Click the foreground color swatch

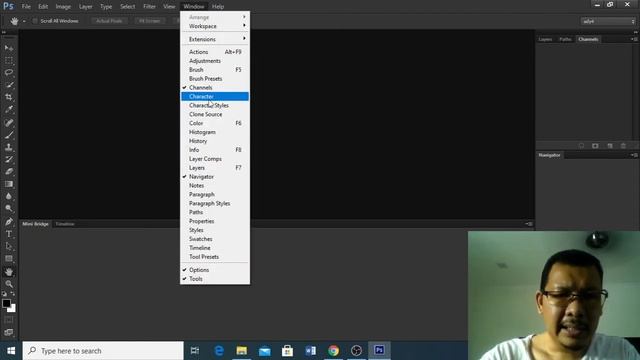pos(6,303)
